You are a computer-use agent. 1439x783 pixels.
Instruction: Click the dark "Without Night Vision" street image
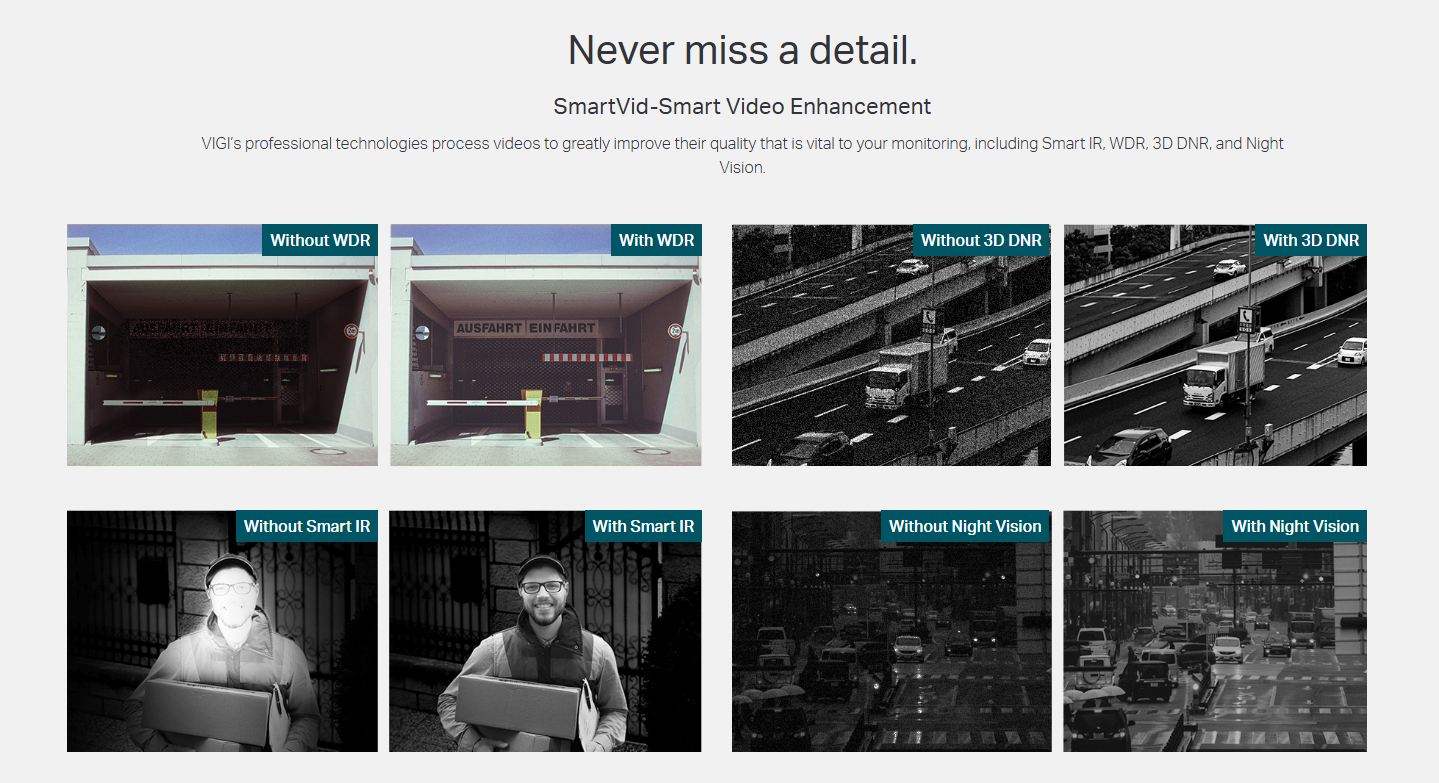891,650
